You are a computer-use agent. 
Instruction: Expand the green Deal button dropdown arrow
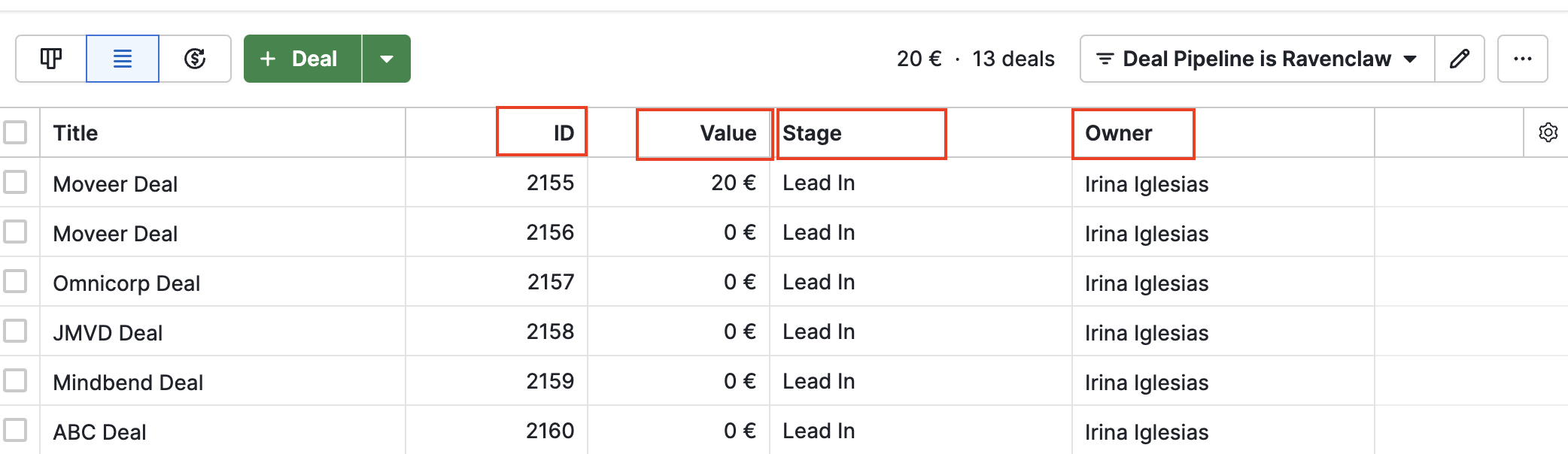(387, 59)
